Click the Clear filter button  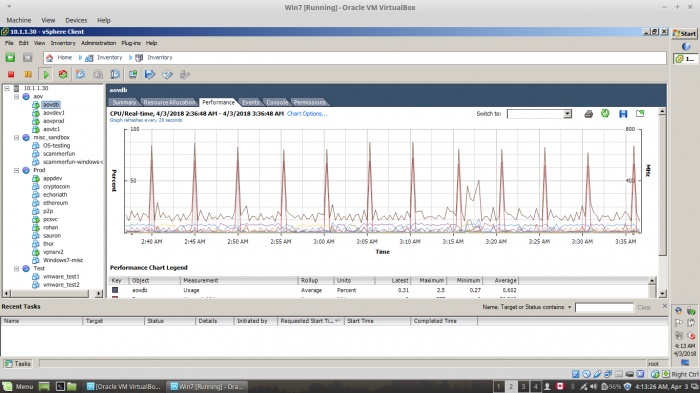point(644,307)
